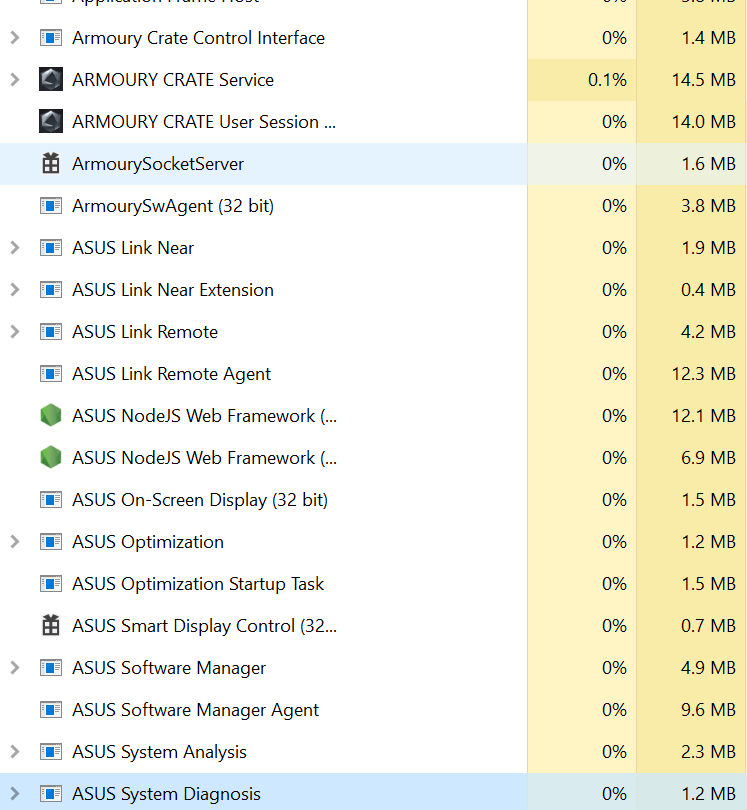Expand the ASUS System Analysis group
The width and height of the screenshot is (747, 810).
(x=15, y=752)
